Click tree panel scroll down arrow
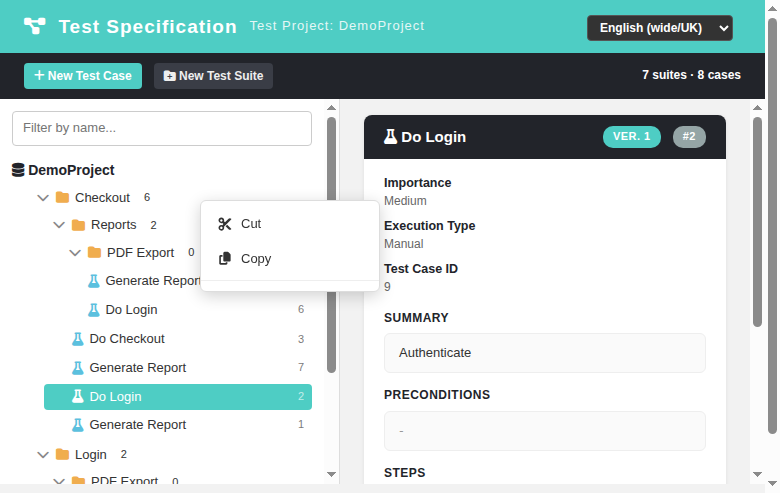Image resolution: width=780 pixels, height=493 pixels. click(x=331, y=475)
